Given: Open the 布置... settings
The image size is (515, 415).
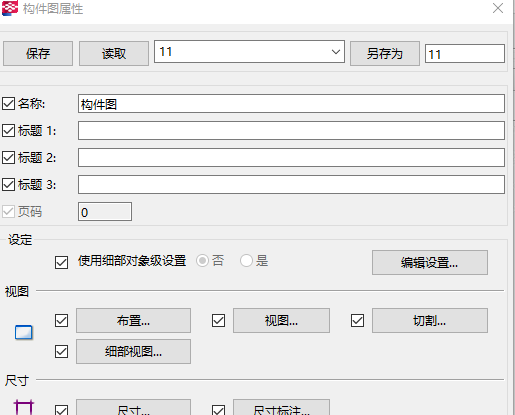Looking at the screenshot, I should pos(133,321).
